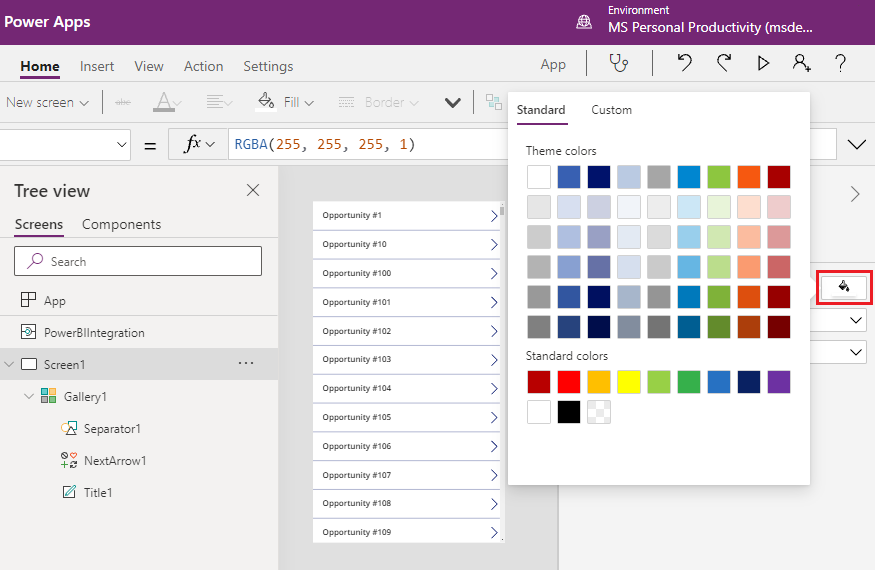Choose the transparent color swatch
This screenshot has width=875, height=570.
598,412
